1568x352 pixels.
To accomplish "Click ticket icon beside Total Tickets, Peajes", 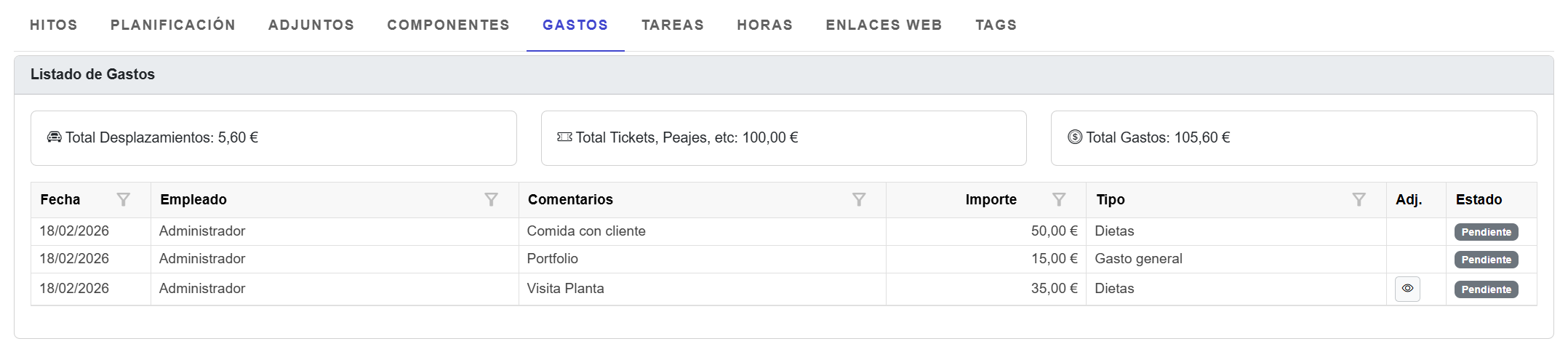I will click(564, 137).
